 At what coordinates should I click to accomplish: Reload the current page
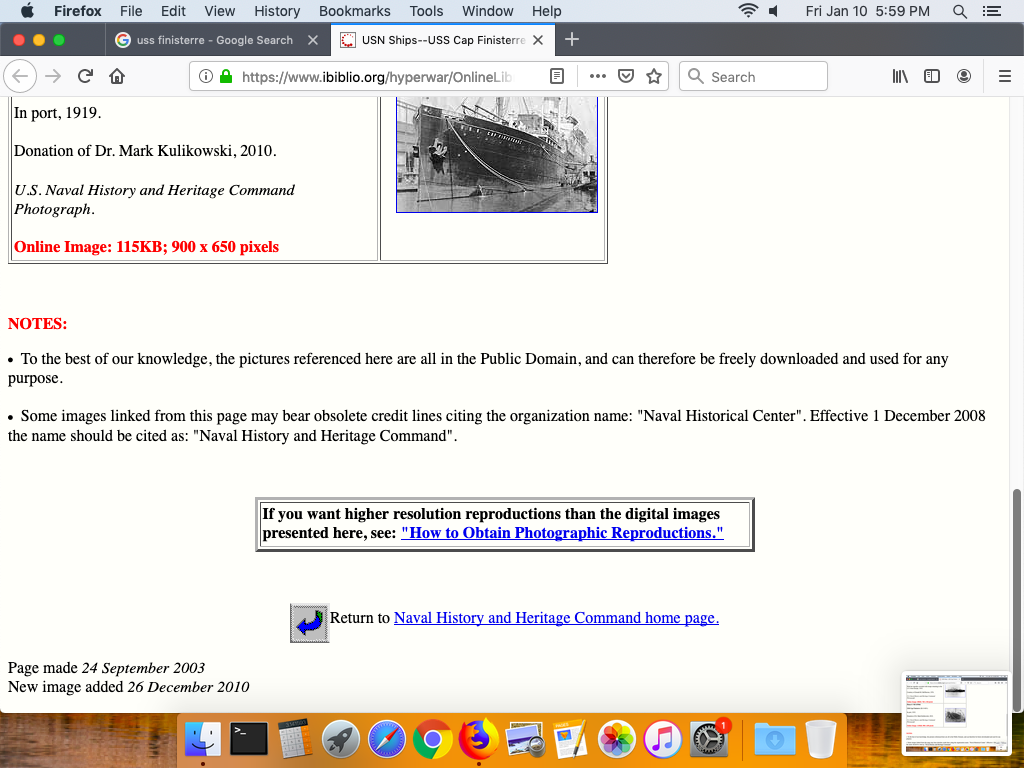coord(85,77)
